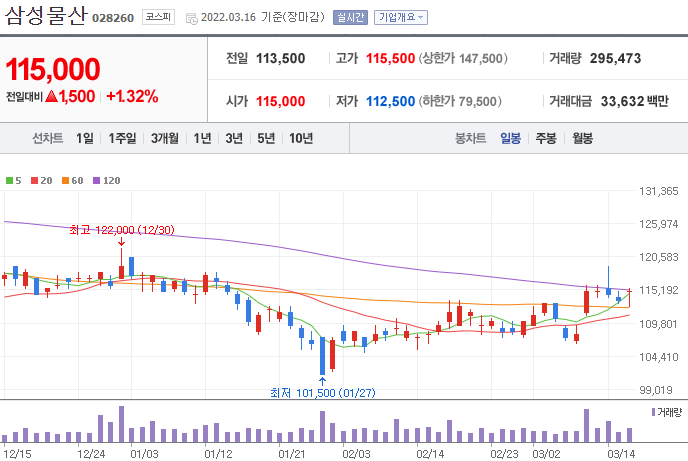The height and width of the screenshot is (461, 688).
Task: Select the 3개월 line chart period
Action: click(165, 139)
